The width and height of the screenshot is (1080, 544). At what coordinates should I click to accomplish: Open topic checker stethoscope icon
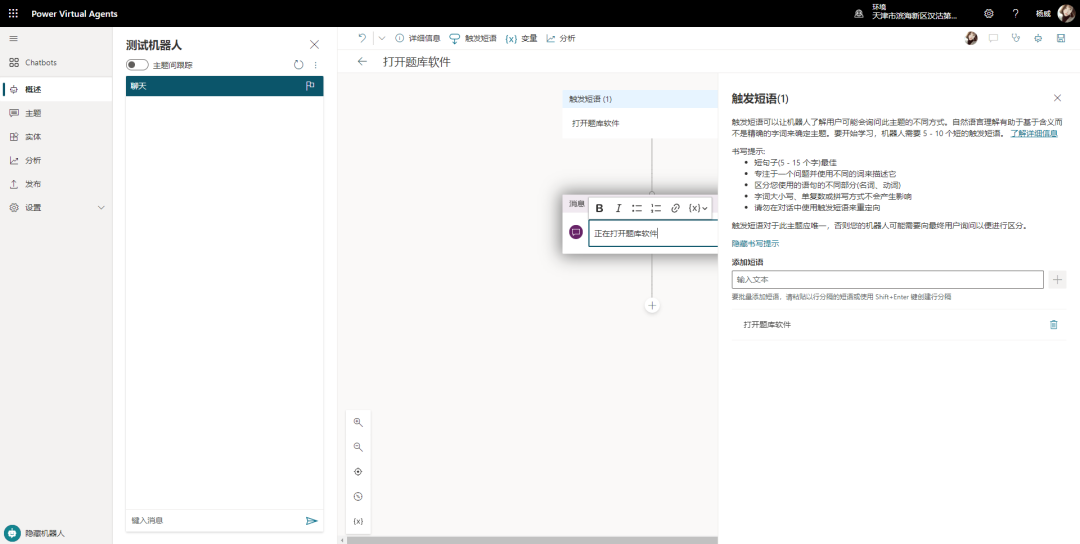click(1015, 39)
